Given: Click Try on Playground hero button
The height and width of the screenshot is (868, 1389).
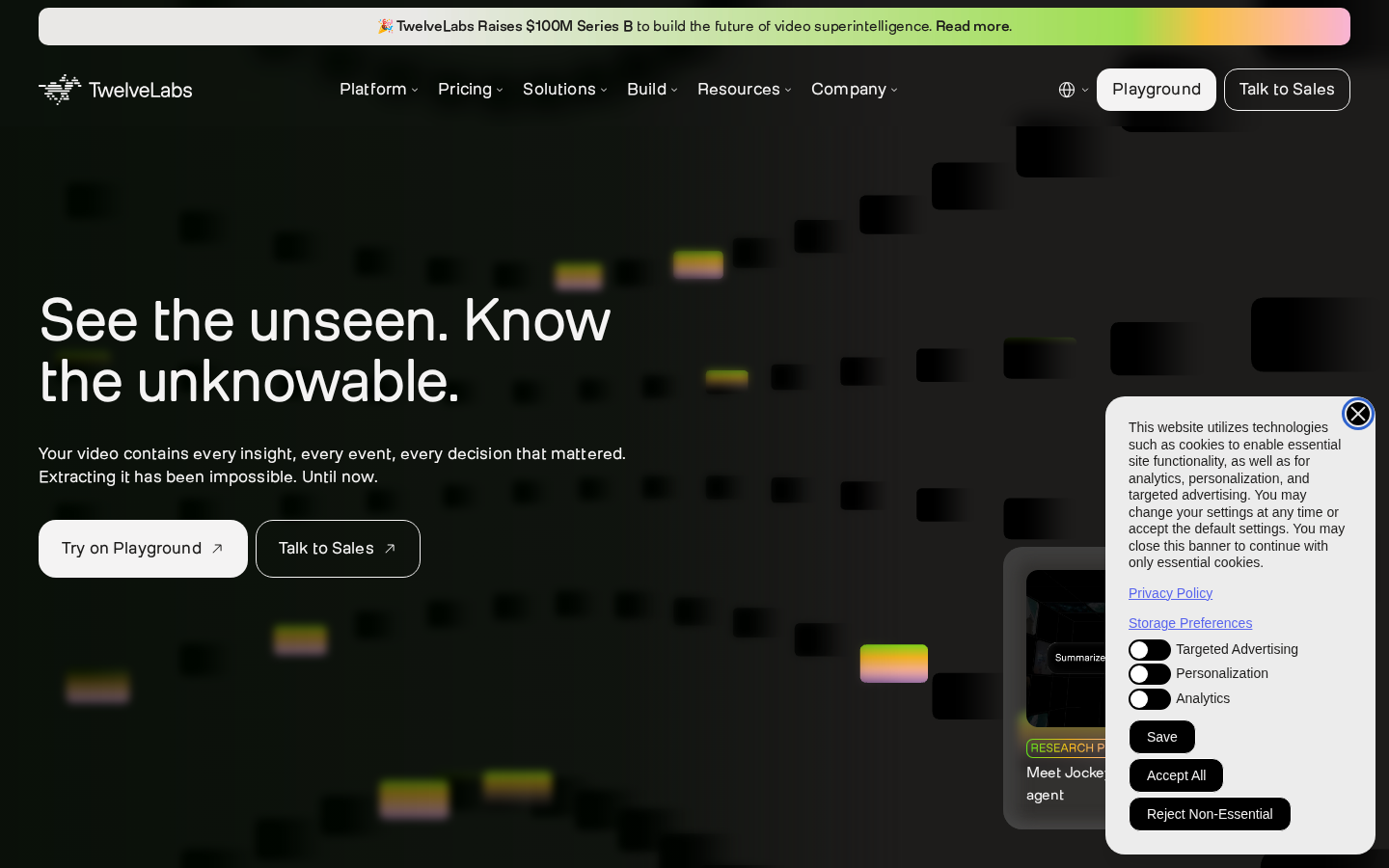Looking at the screenshot, I should (x=143, y=549).
